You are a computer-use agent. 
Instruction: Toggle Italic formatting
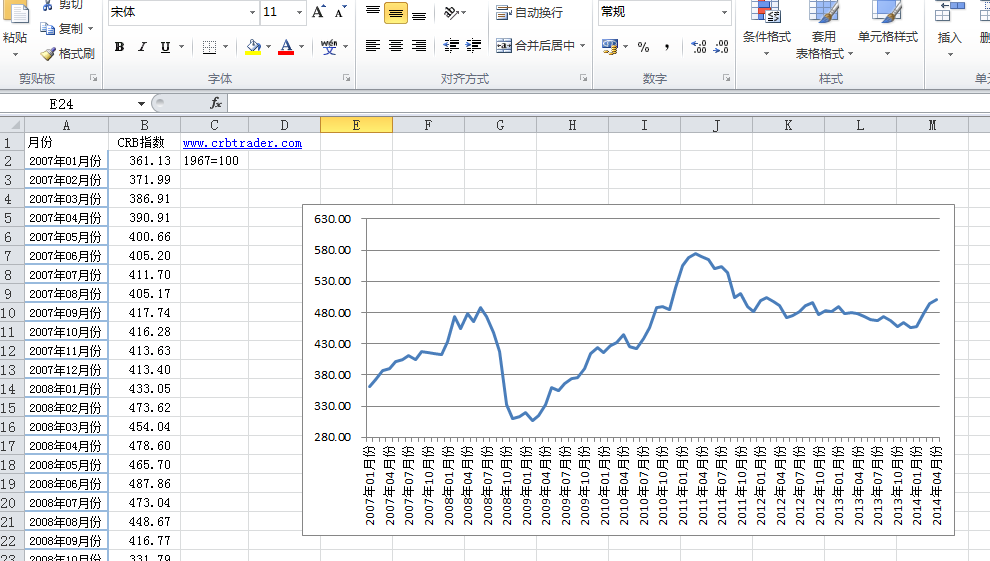(142, 47)
